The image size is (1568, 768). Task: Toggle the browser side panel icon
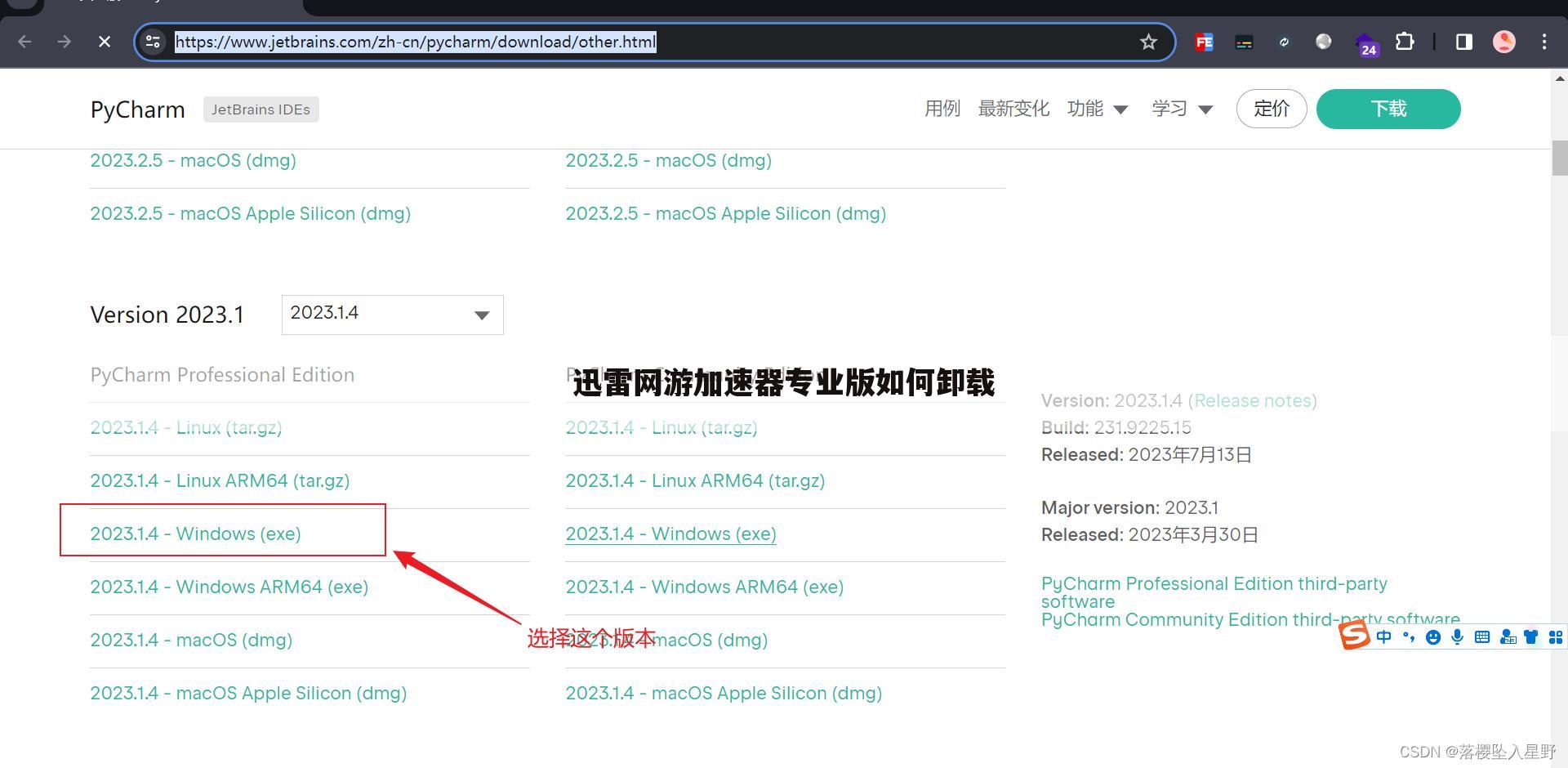click(x=1463, y=42)
